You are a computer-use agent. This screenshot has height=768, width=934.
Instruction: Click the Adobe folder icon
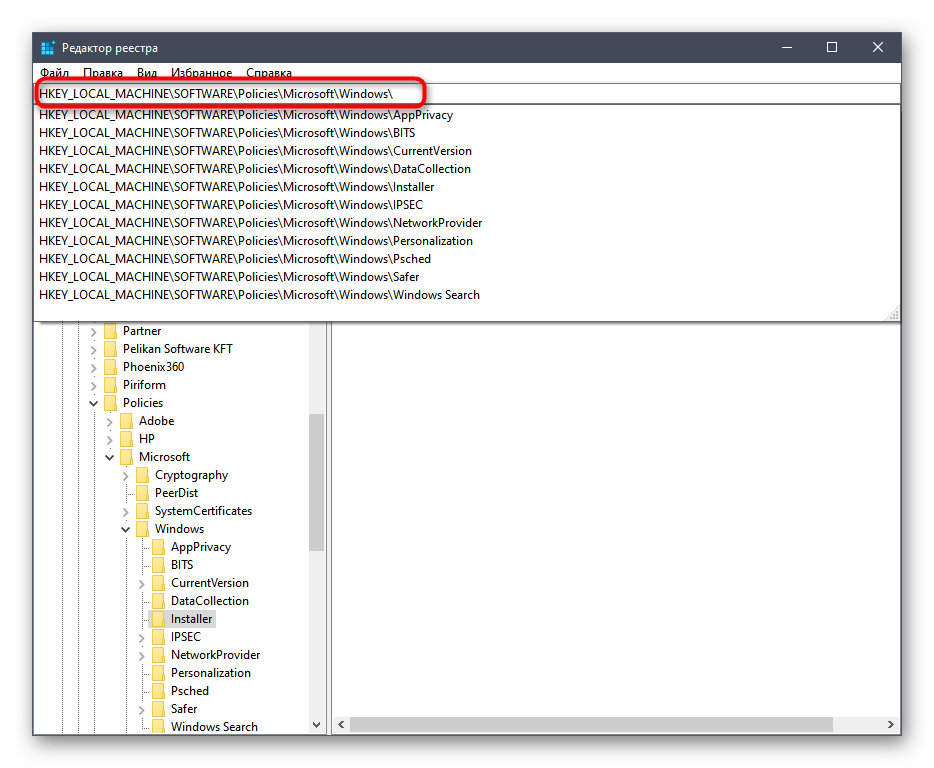click(x=126, y=421)
